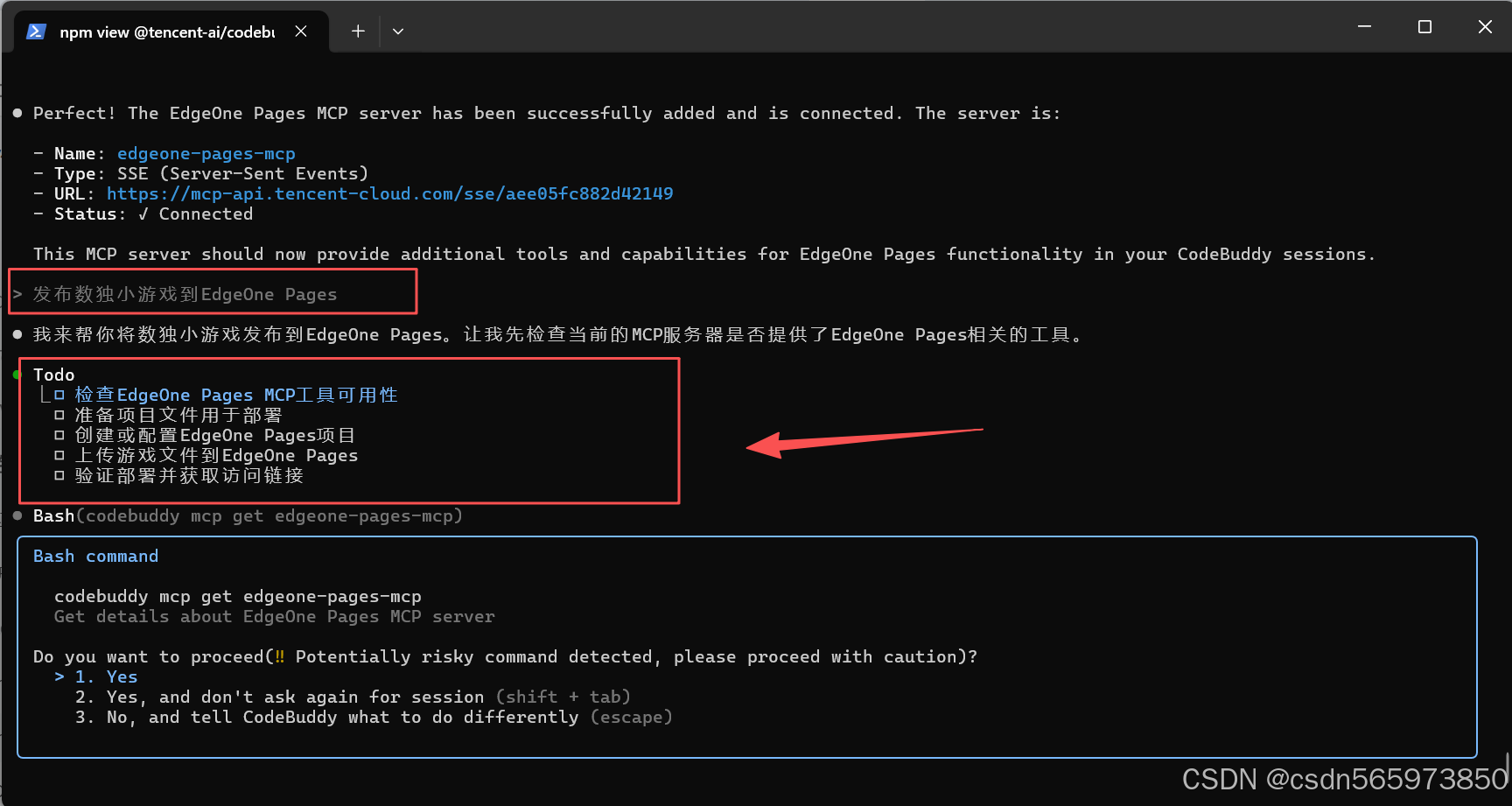Image resolution: width=1512 pixels, height=806 pixels.
Task: Click the 验证部署并获取访问链接 todo checkbox
Action: point(59,475)
